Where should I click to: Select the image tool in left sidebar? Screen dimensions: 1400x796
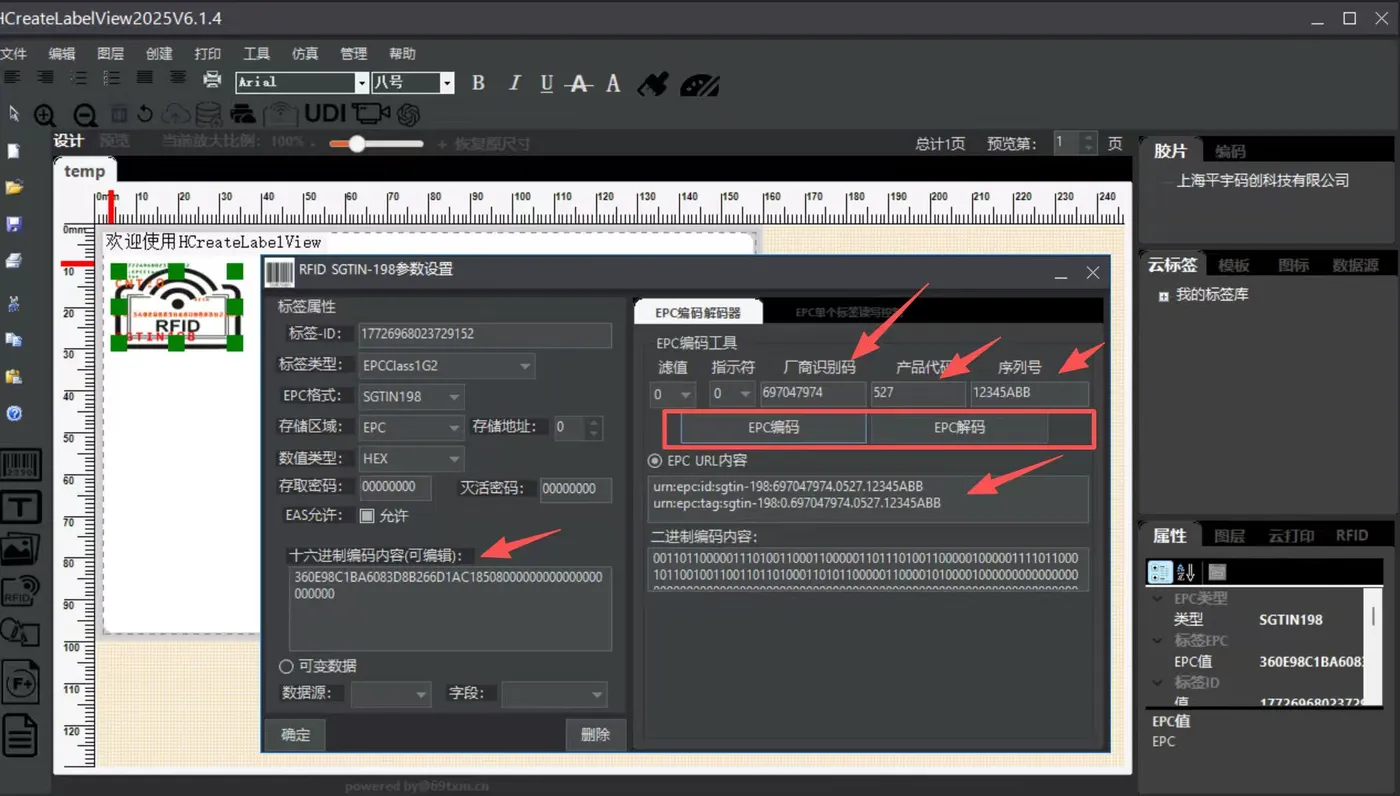[x=20, y=548]
